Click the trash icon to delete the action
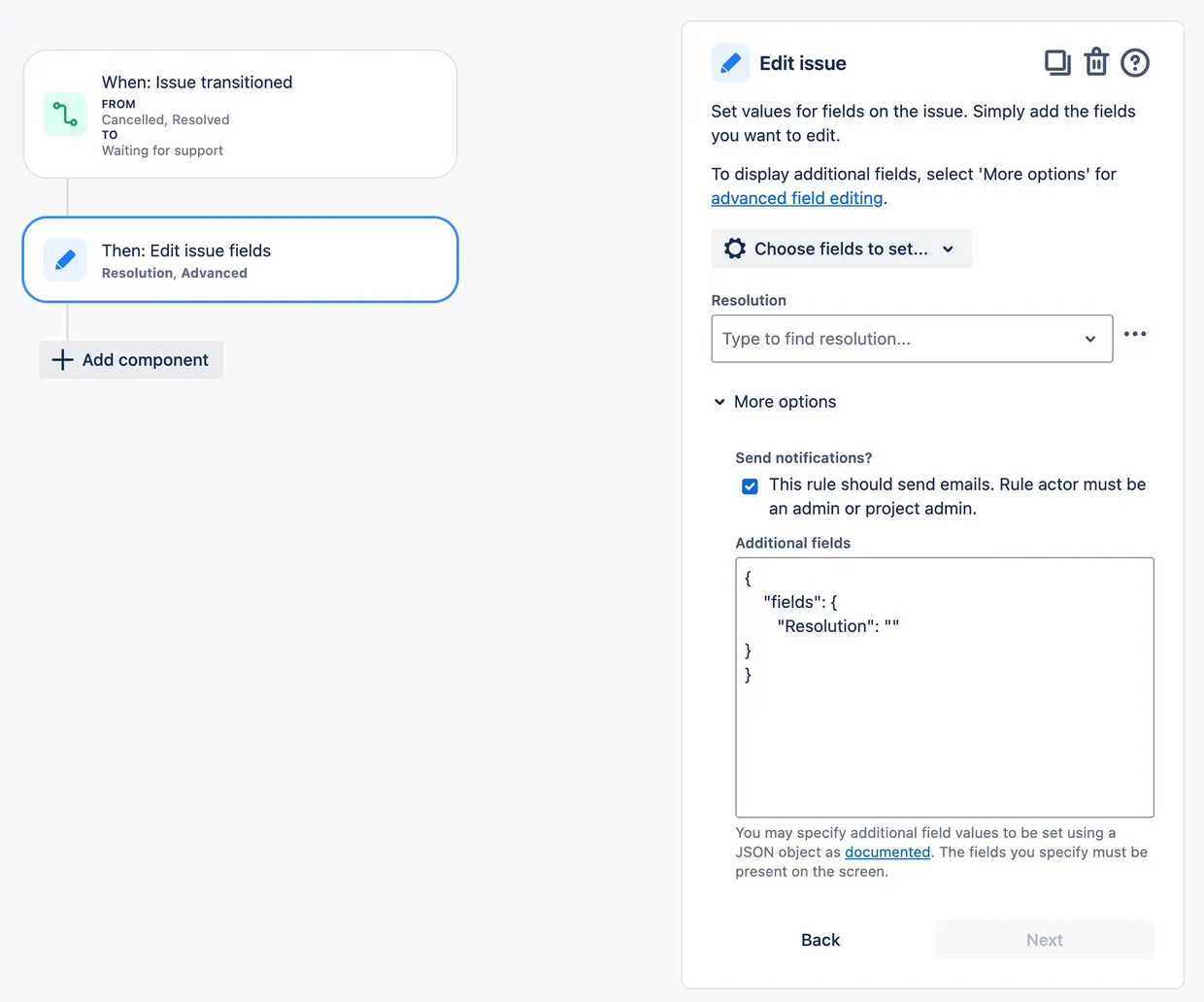 click(1096, 61)
